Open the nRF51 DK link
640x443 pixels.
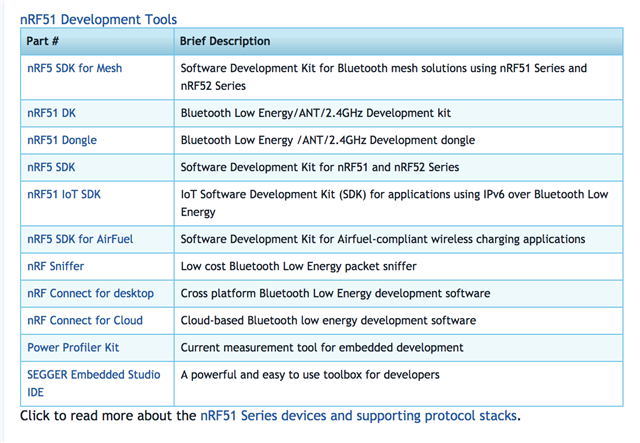pyautogui.click(x=51, y=113)
